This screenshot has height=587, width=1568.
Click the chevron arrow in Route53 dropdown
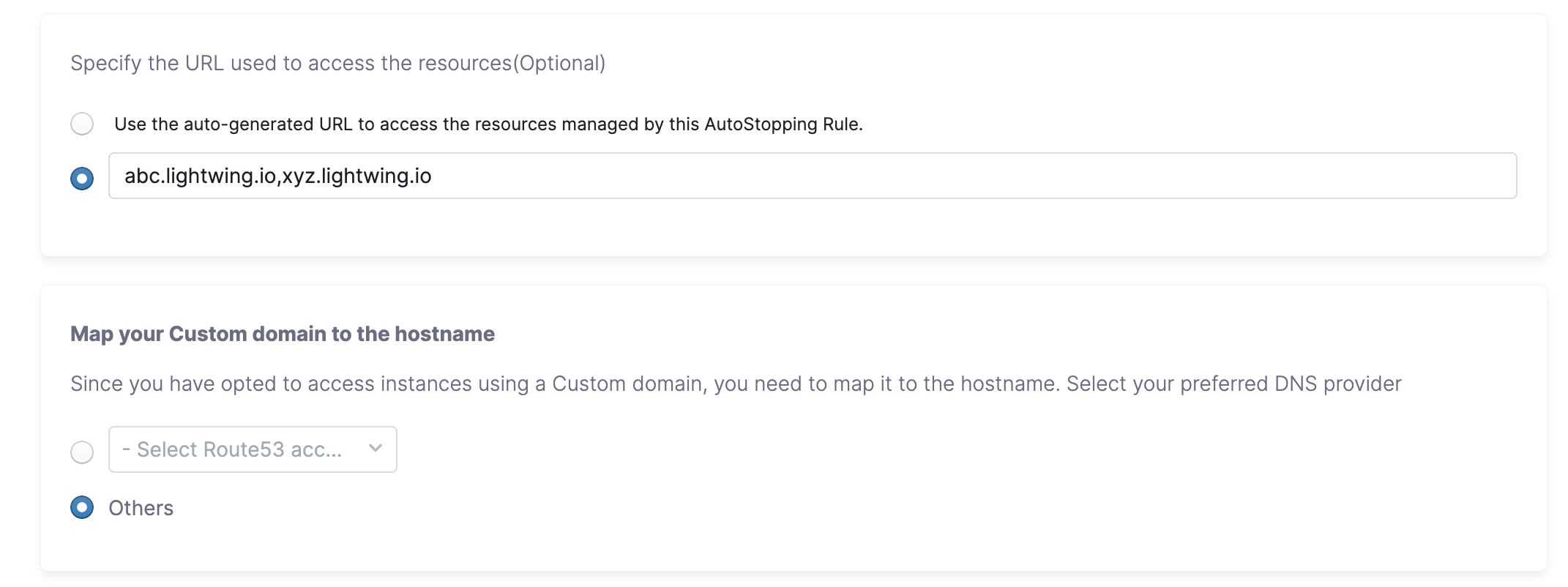coord(376,449)
